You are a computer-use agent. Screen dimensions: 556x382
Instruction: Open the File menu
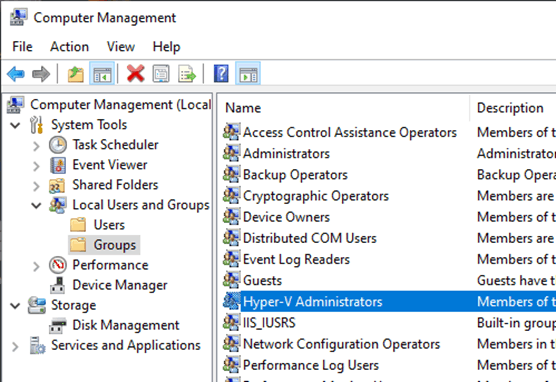coord(22,46)
